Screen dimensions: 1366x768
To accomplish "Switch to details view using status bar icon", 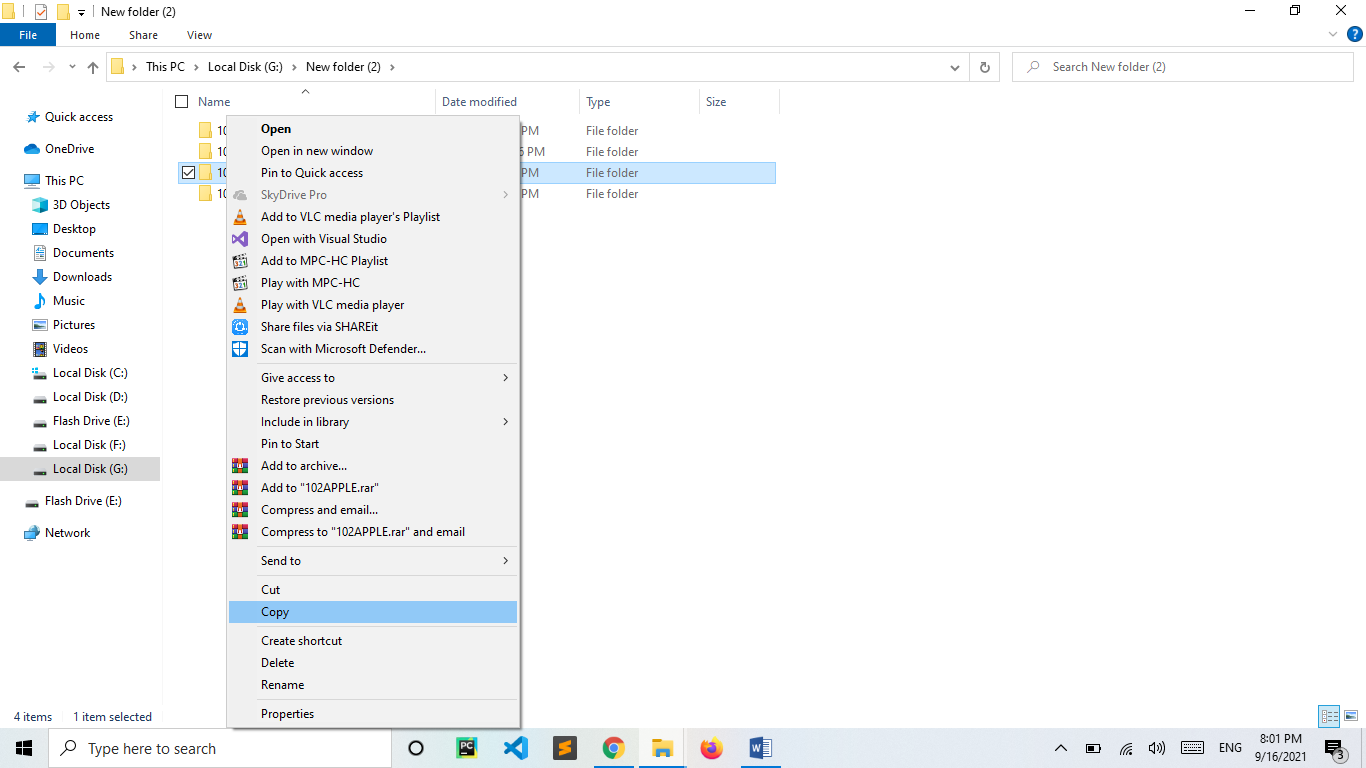I will tap(1329, 716).
